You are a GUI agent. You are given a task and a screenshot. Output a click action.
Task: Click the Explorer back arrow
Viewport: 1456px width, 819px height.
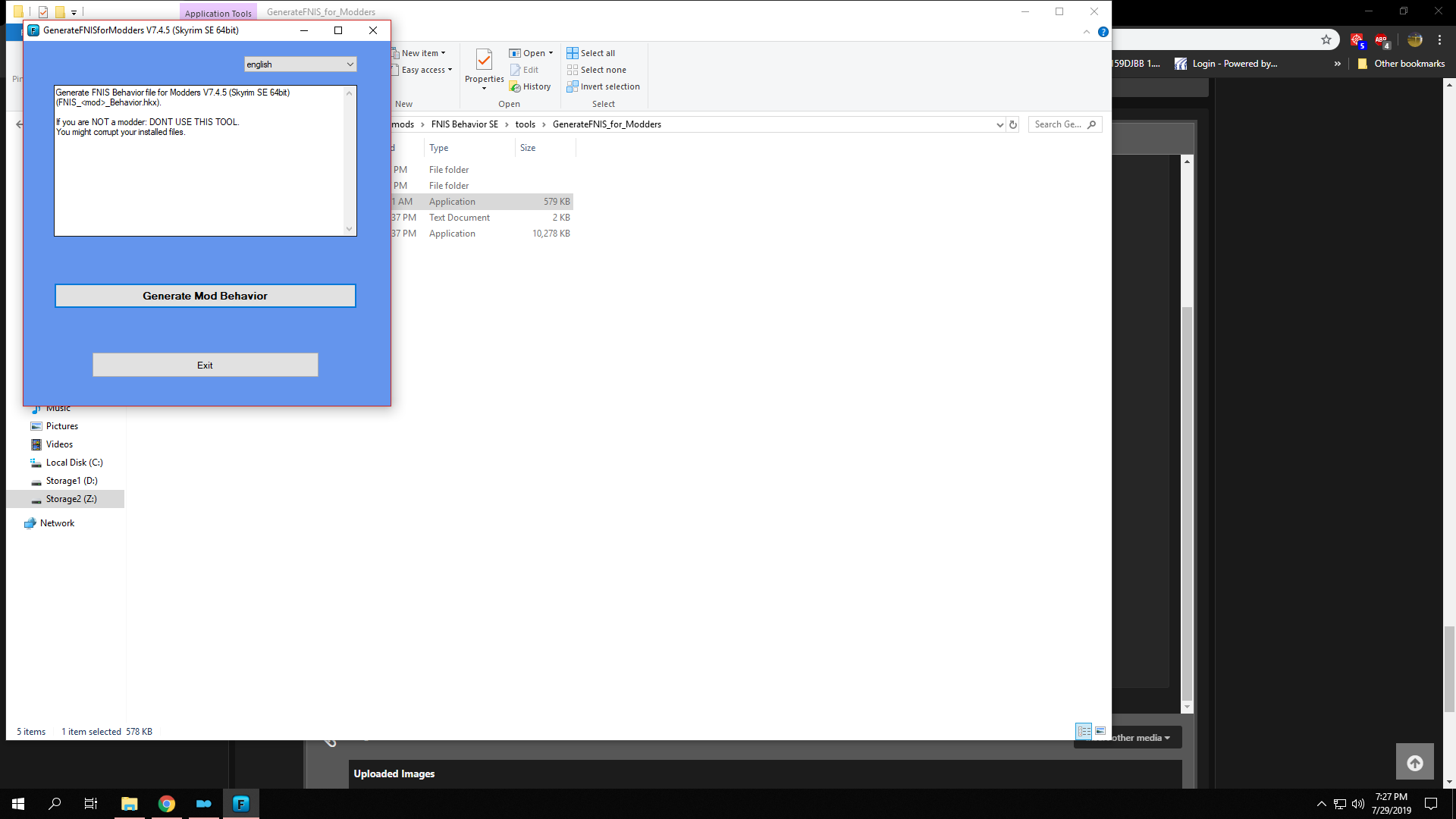click(x=20, y=124)
